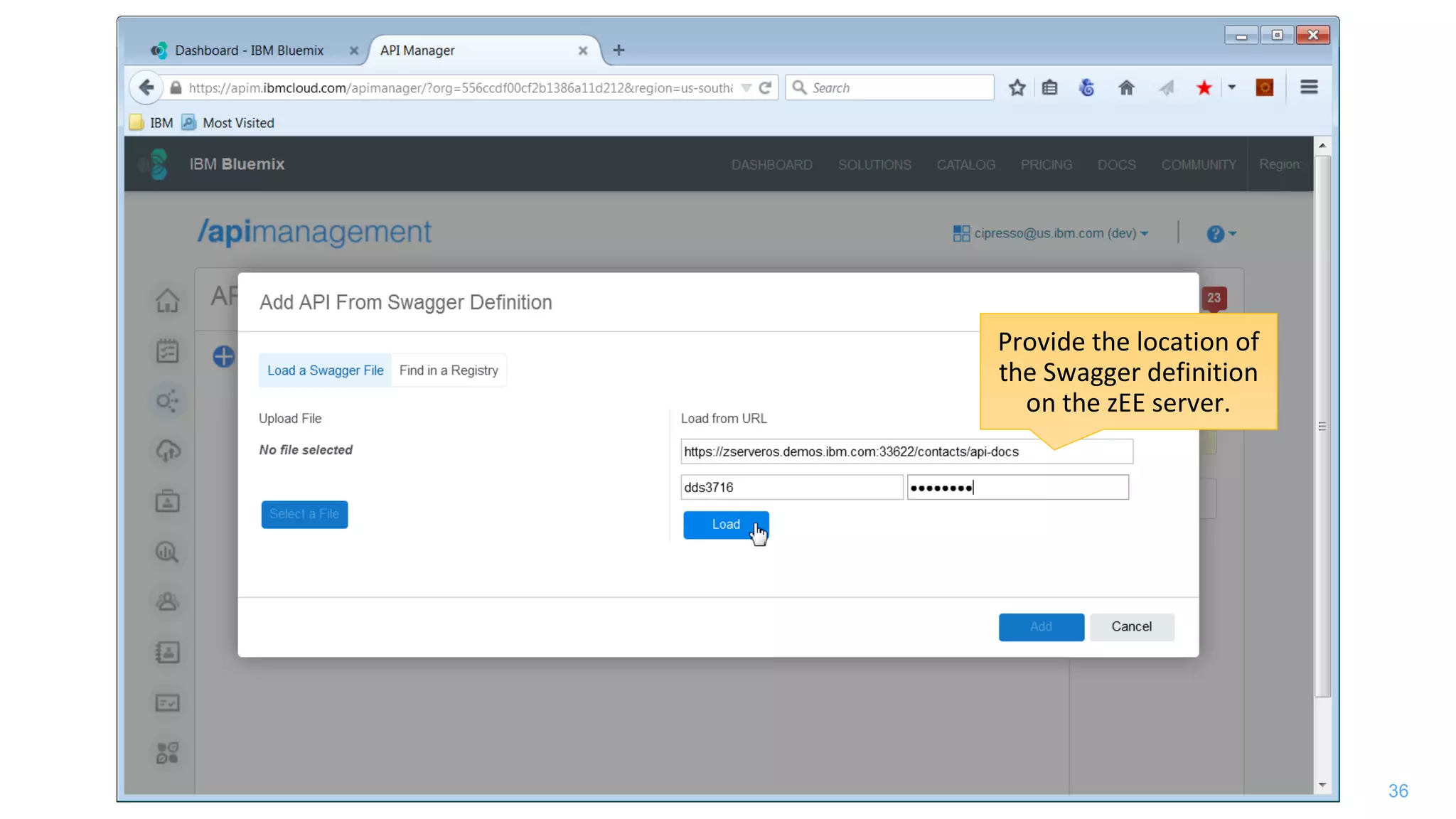This screenshot has height=819, width=1456.
Task: Click the home icon in sidebar
Action: pyautogui.click(x=167, y=301)
